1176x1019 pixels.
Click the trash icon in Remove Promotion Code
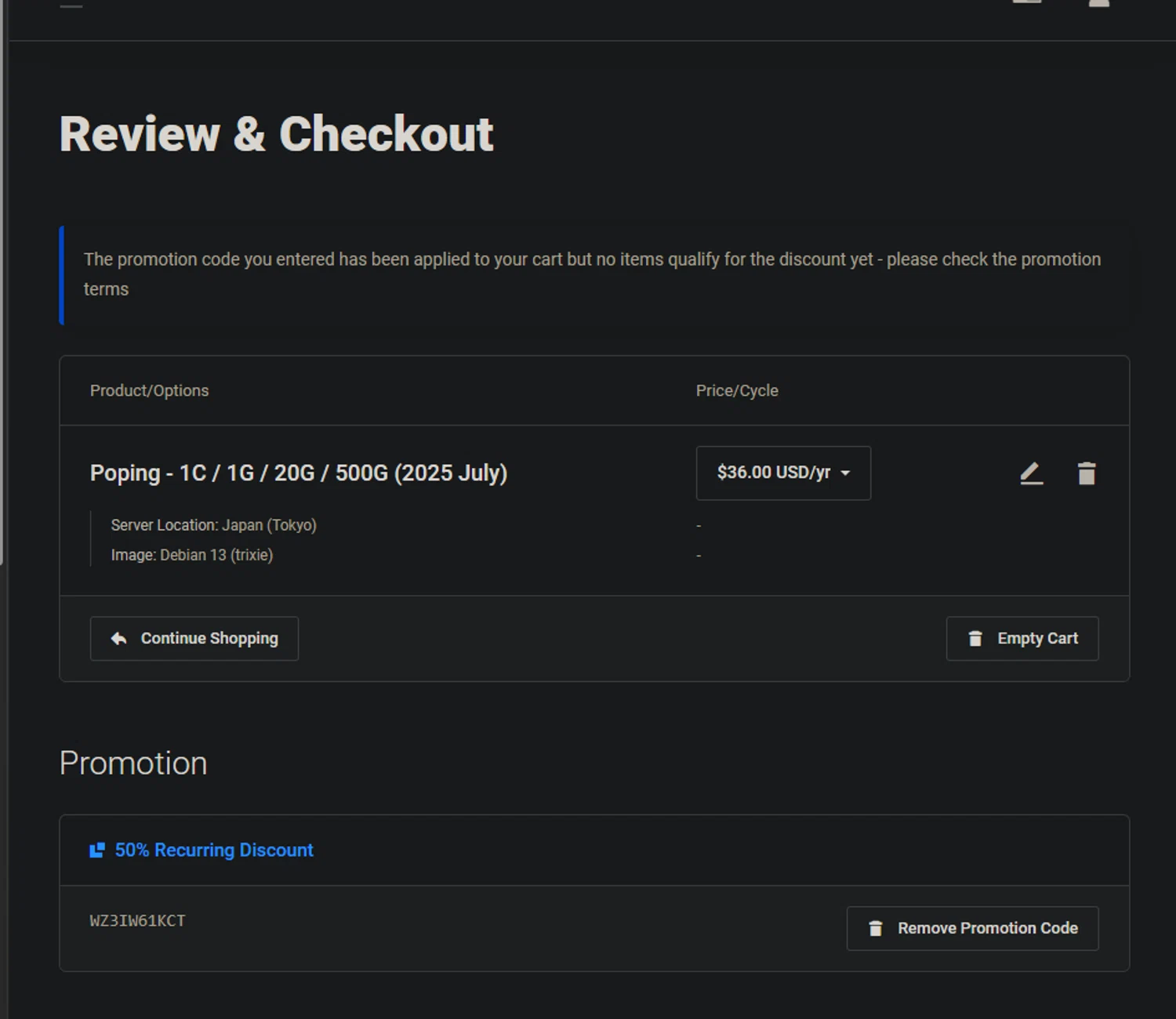coord(876,929)
